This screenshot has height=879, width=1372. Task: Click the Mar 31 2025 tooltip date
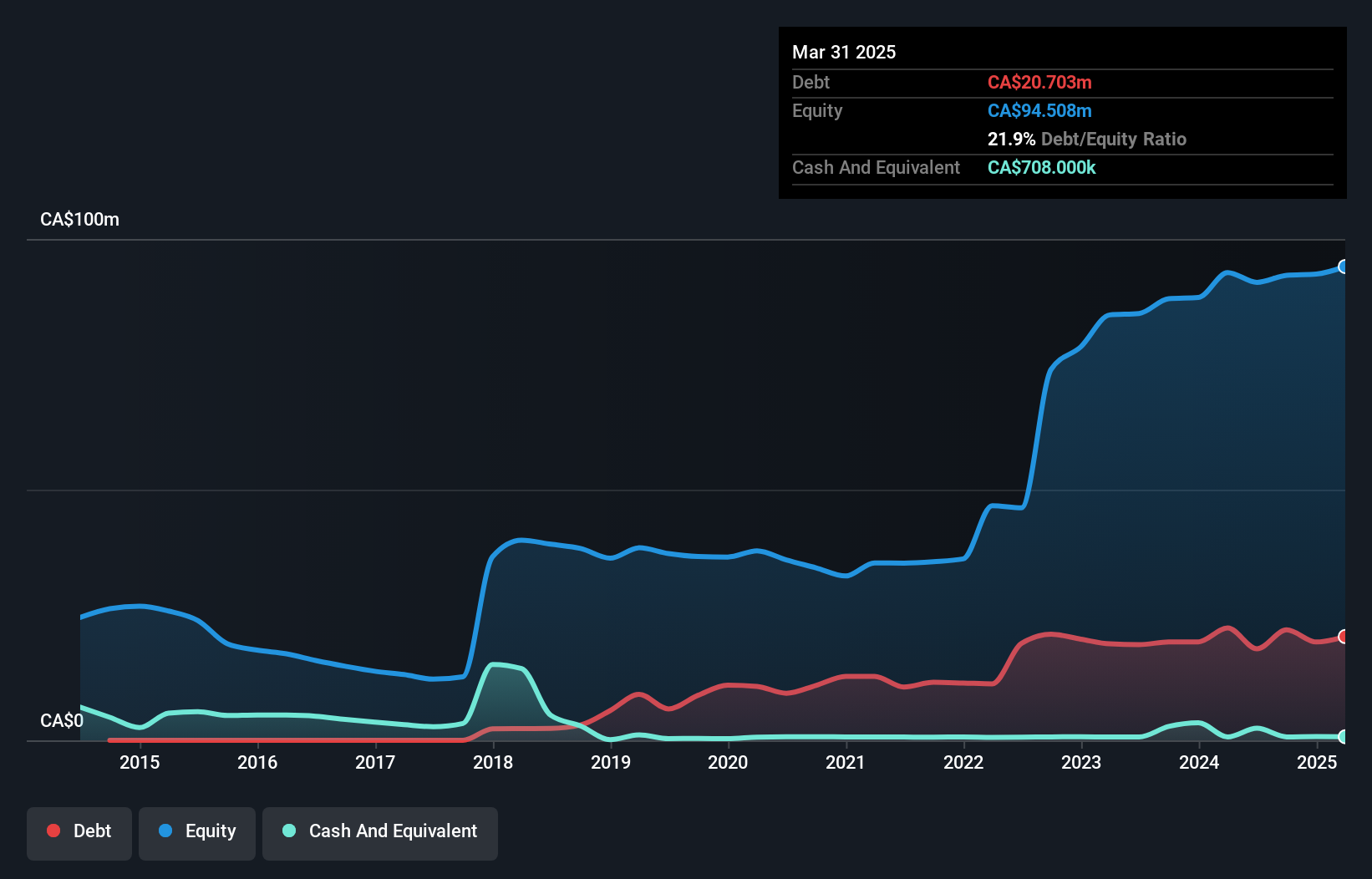pyautogui.click(x=844, y=52)
